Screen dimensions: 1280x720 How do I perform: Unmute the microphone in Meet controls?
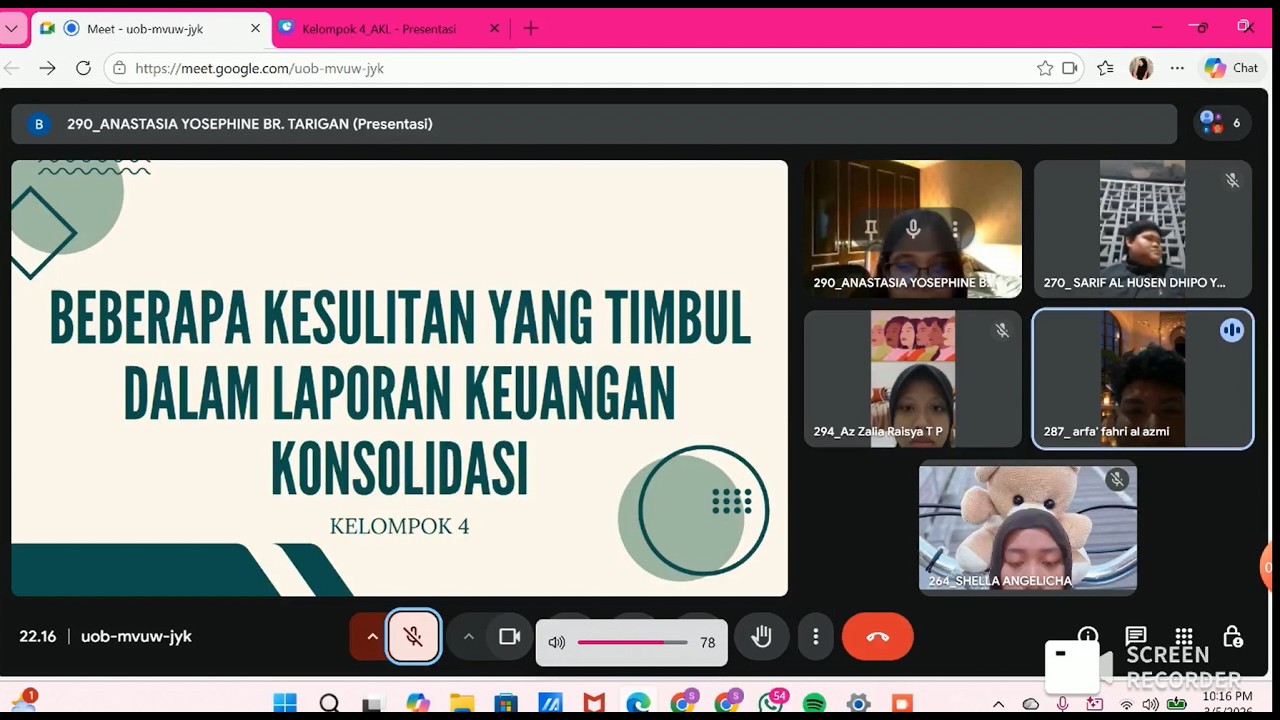coord(413,636)
